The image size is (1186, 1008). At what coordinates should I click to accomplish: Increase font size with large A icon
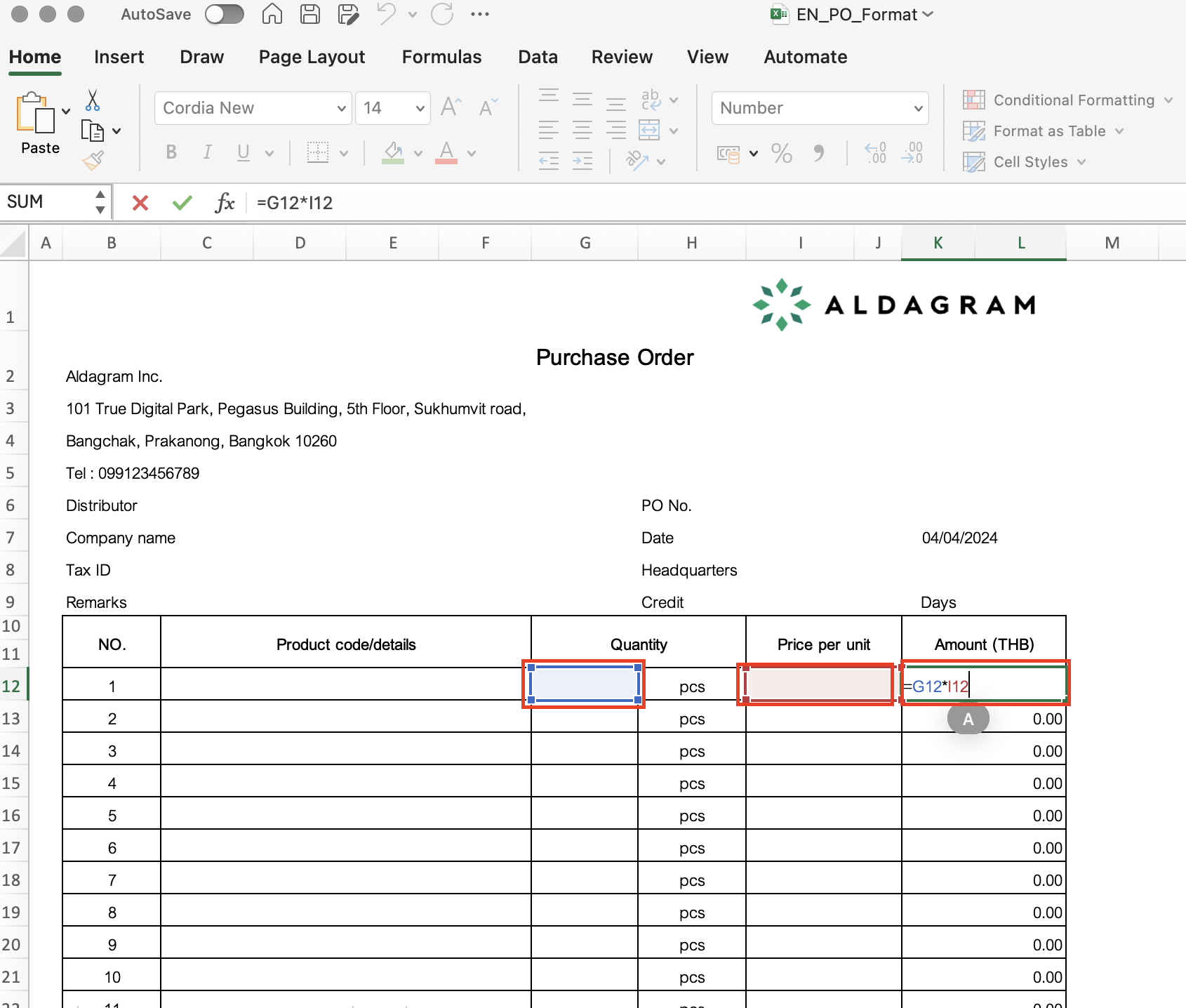click(451, 107)
